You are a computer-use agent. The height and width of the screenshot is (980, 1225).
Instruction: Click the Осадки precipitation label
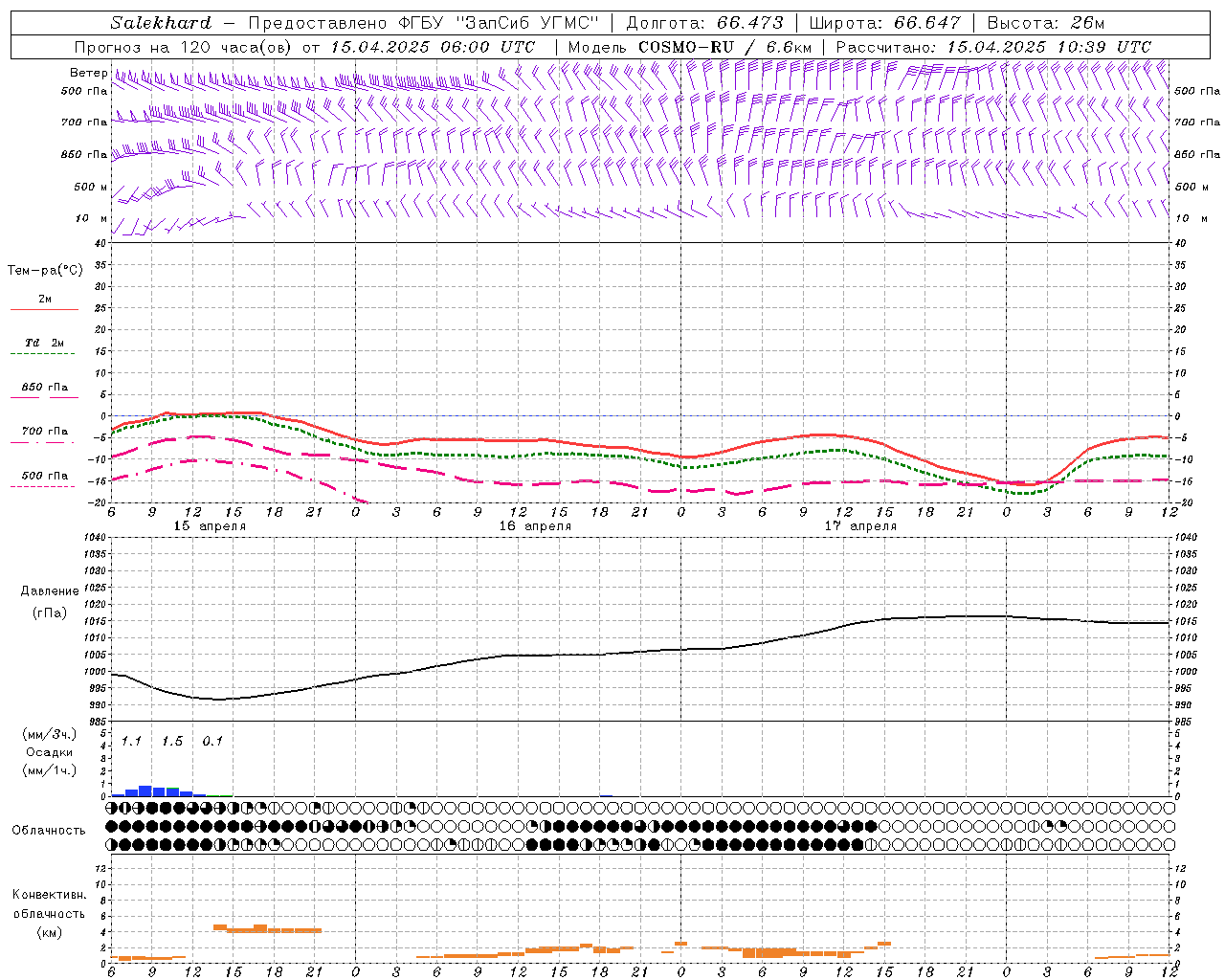tap(49, 752)
